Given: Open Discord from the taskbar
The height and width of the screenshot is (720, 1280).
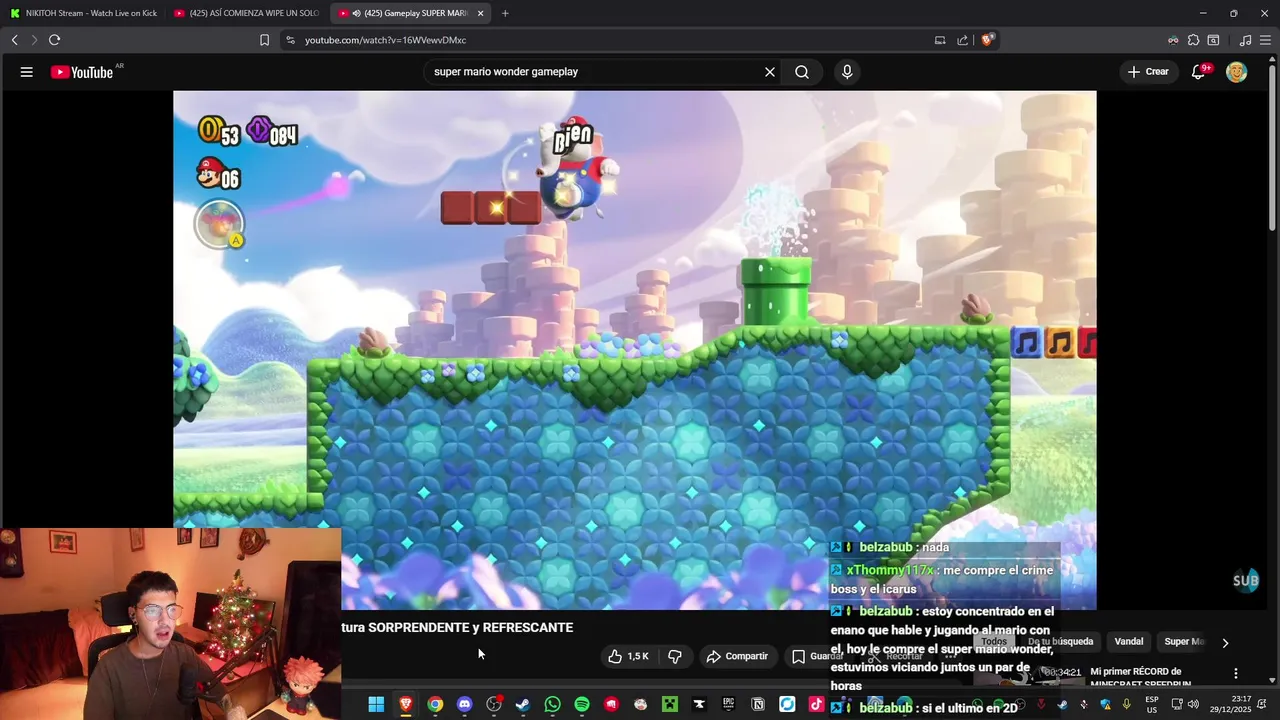Looking at the screenshot, I should 464,705.
